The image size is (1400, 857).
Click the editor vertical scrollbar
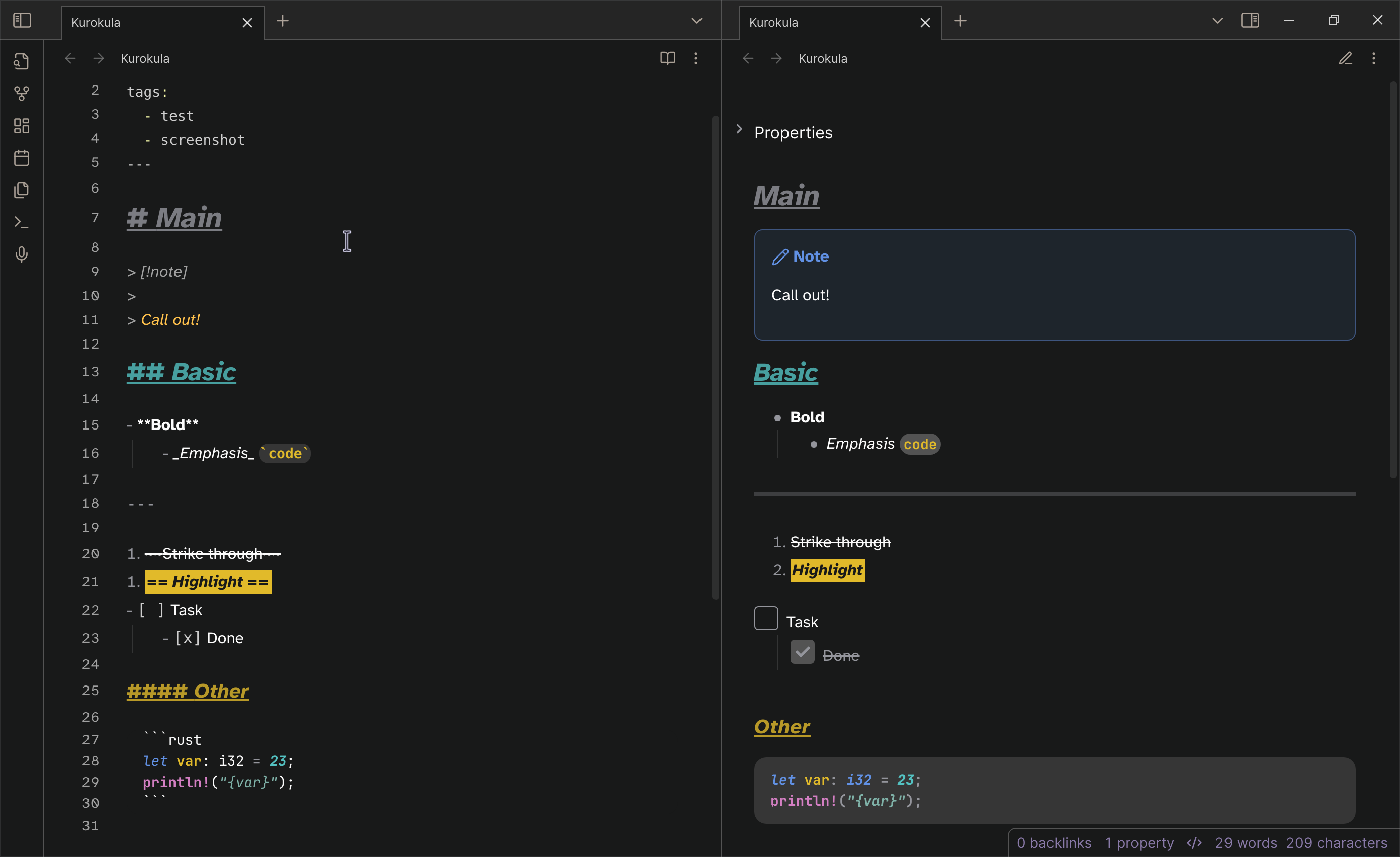point(716,357)
